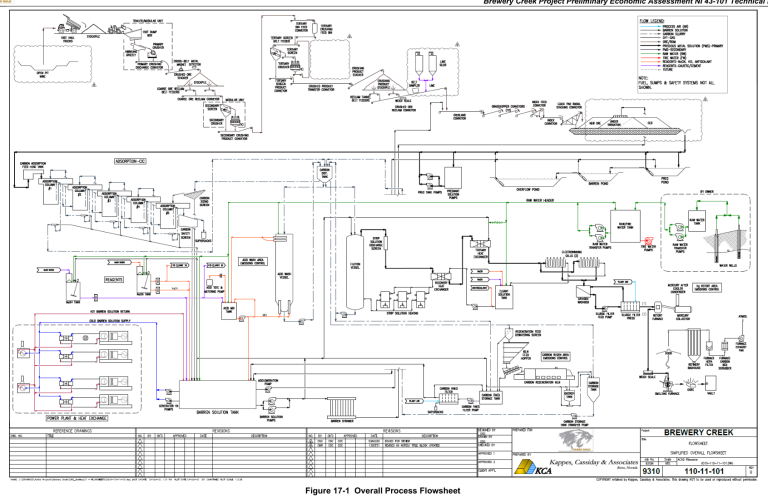Image resolution: width=768 pixels, height=503 pixels.
Task: Click the 'ADSORPTION-CIC' area label
Action: coord(130,161)
